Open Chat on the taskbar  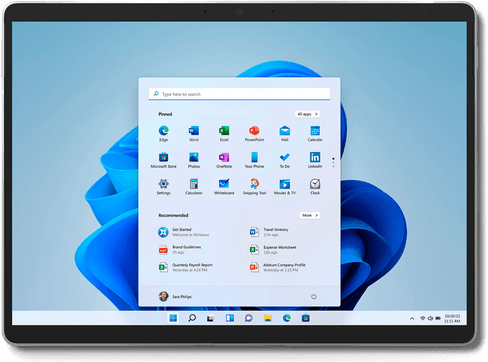[249, 318]
